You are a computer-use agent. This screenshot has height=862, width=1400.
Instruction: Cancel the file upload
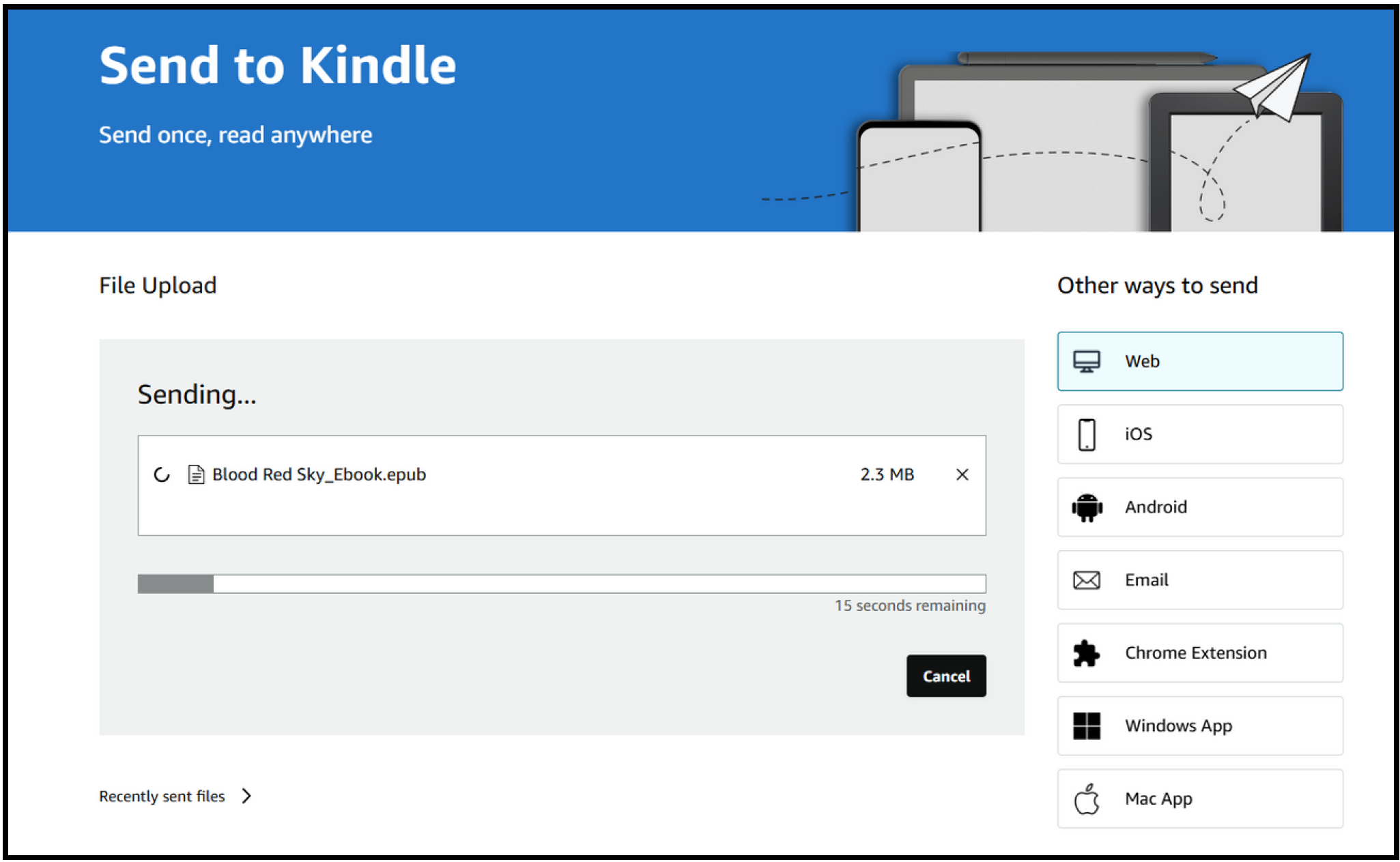coord(945,676)
